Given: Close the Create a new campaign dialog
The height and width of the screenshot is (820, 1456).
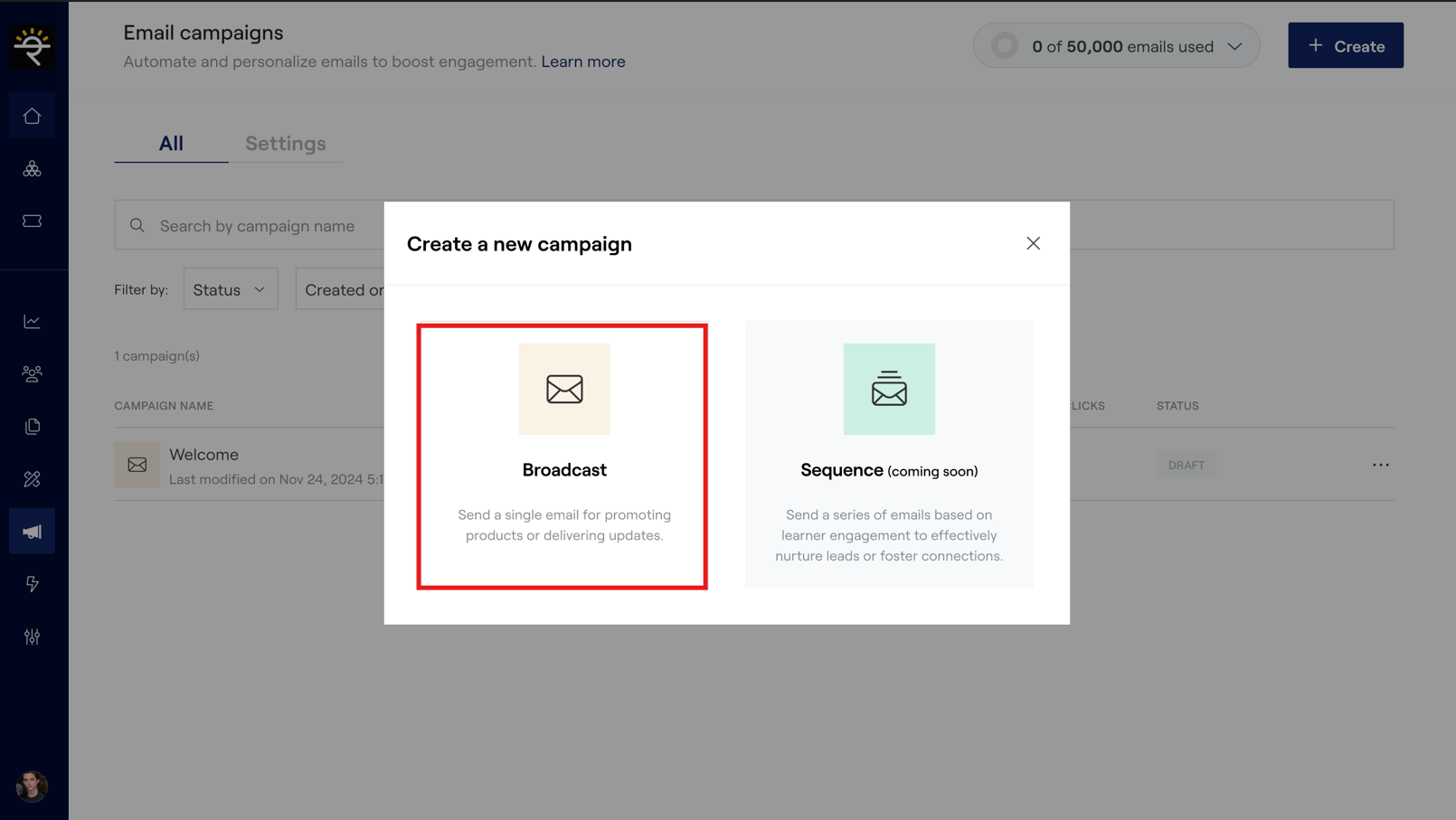Looking at the screenshot, I should [1033, 243].
